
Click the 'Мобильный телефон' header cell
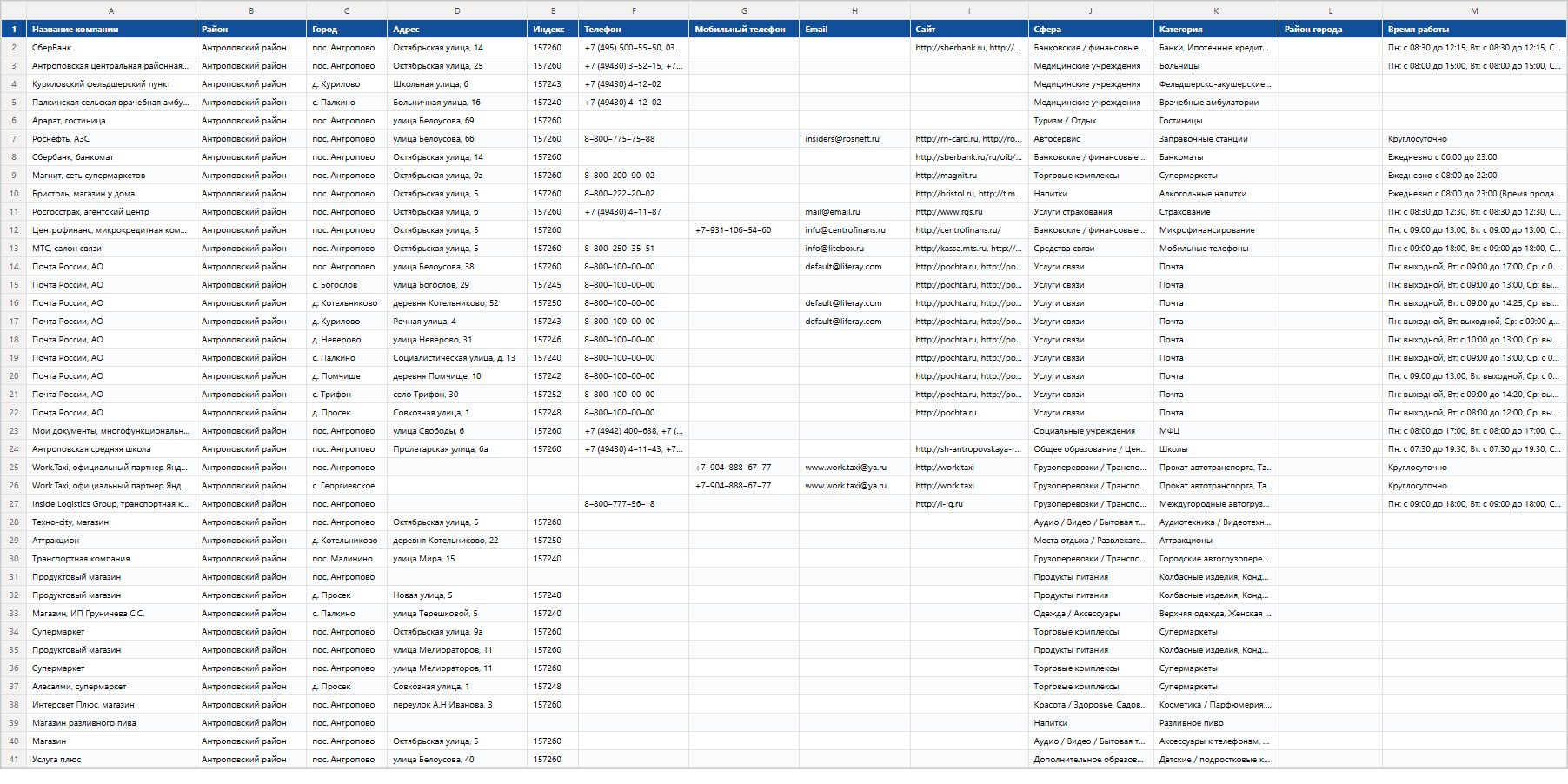click(744, 30)
